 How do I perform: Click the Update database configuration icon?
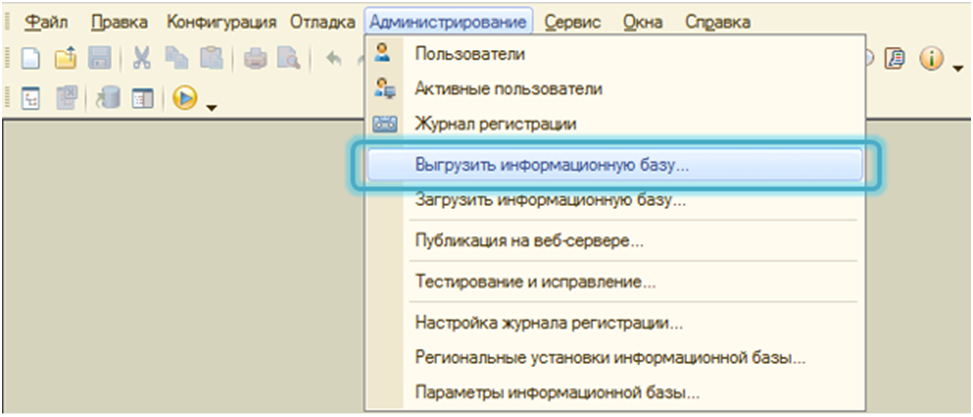(109, 98)
